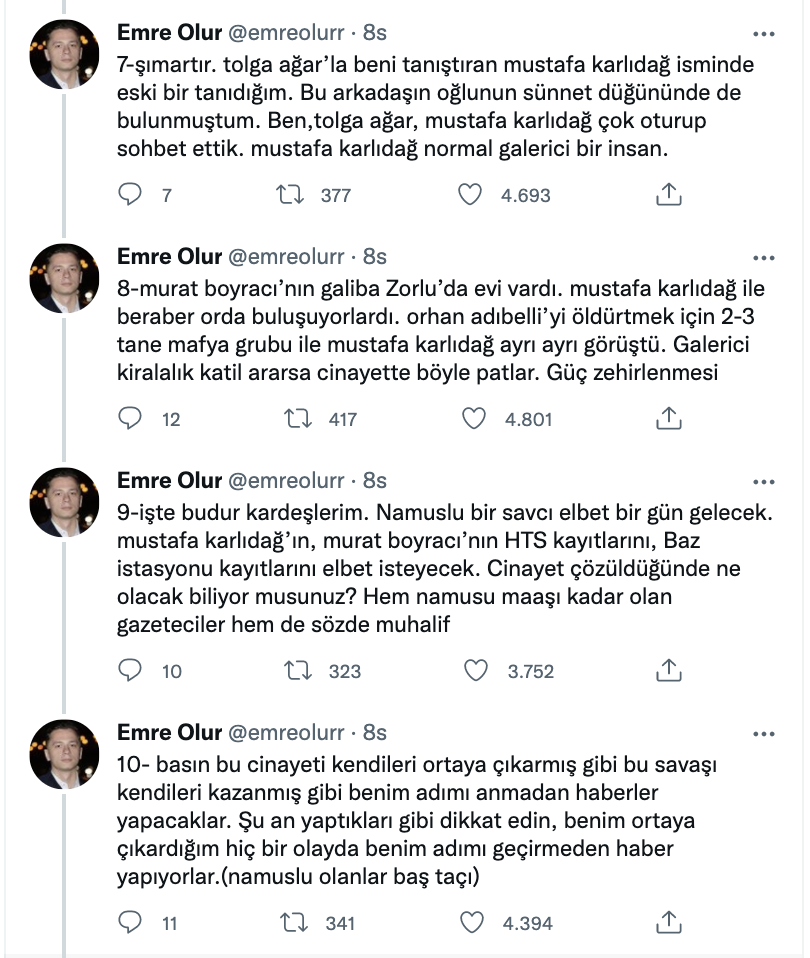
Task: Retweet the tweet with 377 retweets
Action: tap(290, 194)
